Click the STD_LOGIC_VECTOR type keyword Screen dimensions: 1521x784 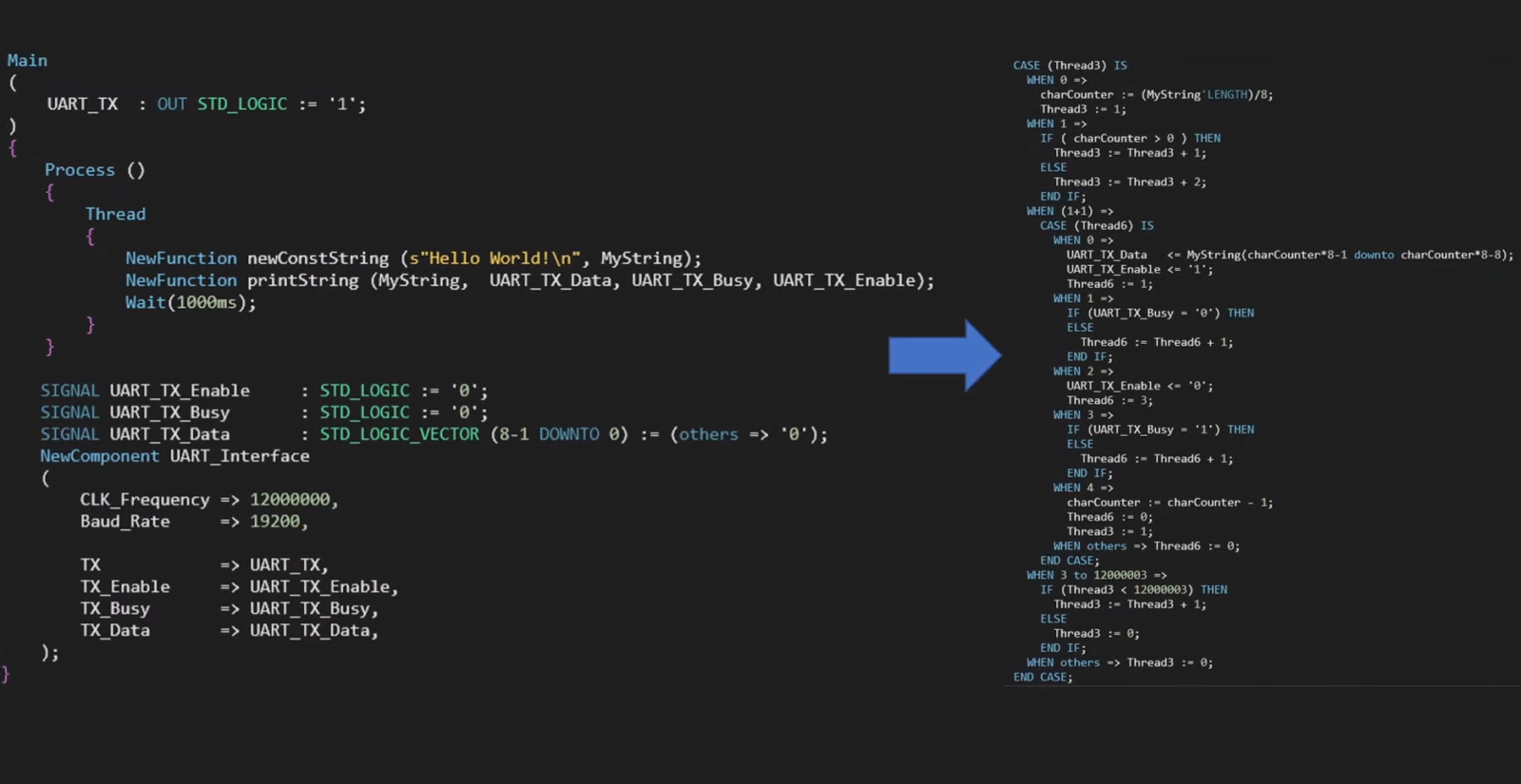[x=399, y=434]
